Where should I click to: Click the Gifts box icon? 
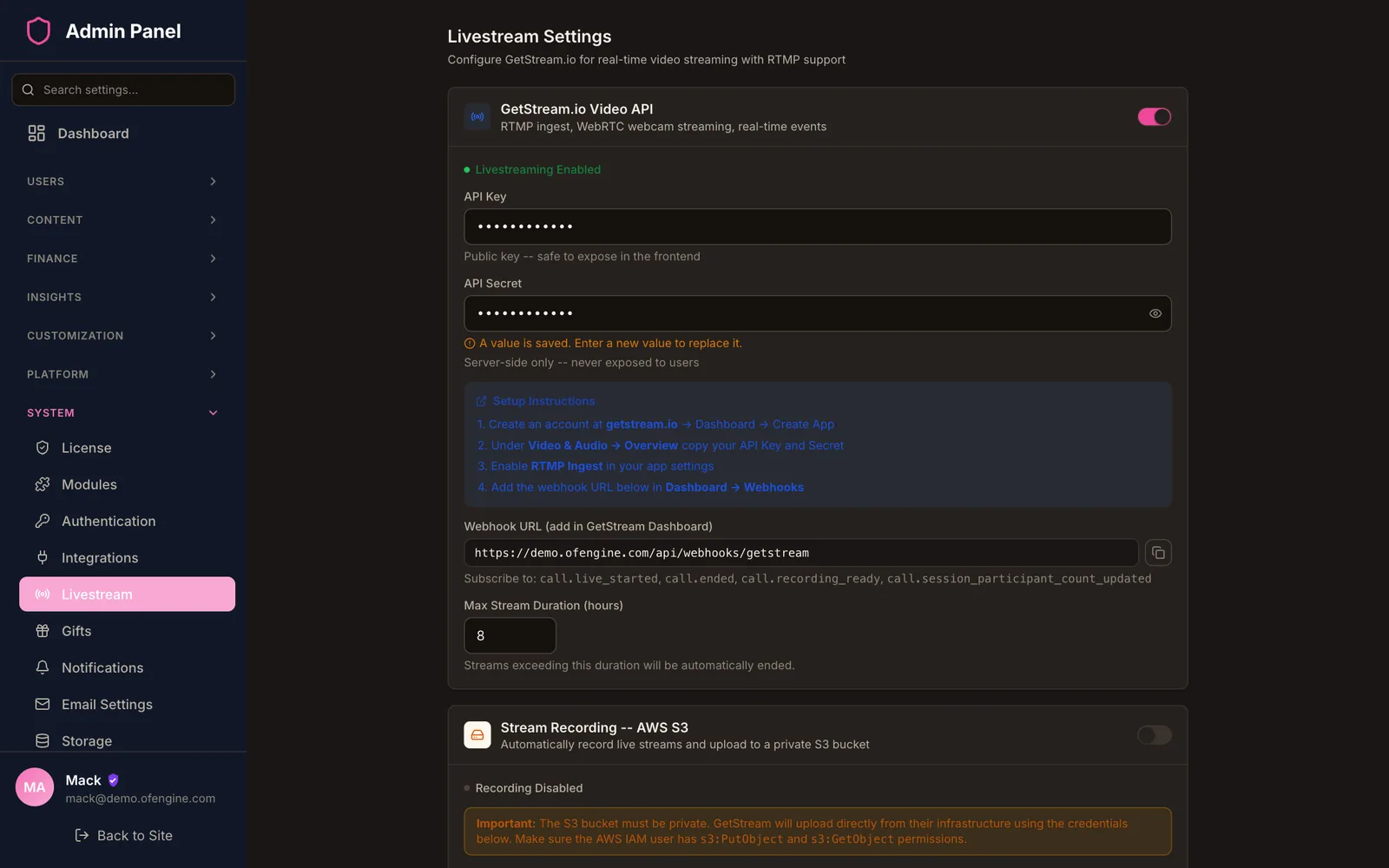click(x=43, y=631)
